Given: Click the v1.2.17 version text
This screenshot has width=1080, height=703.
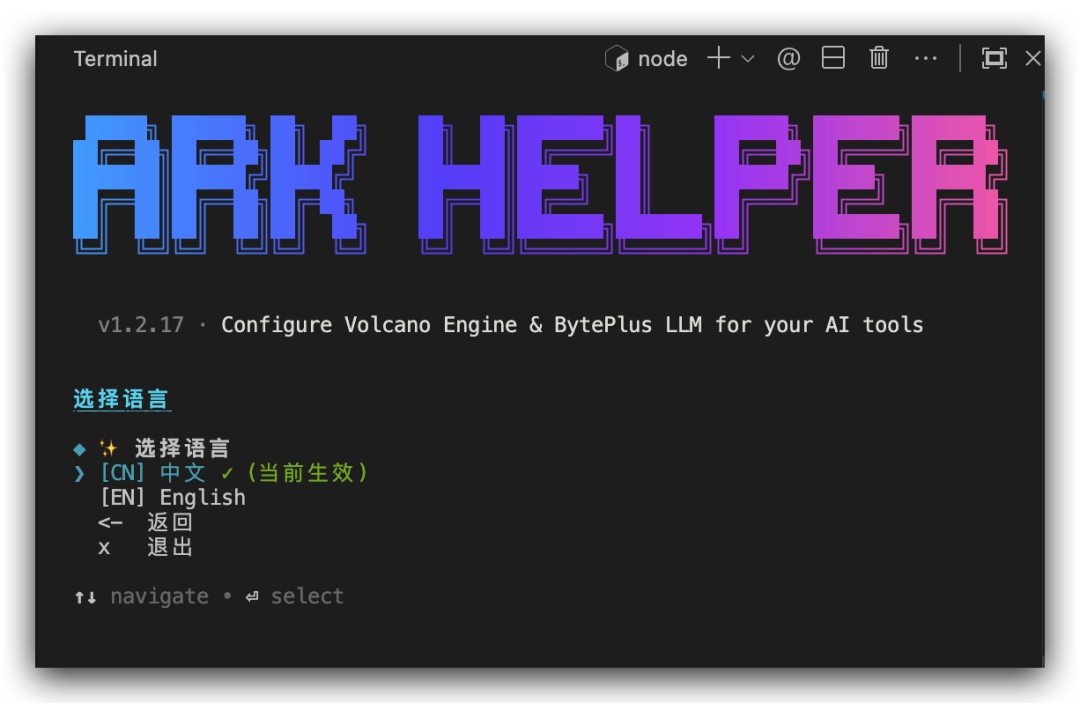Looking at the screenshot, I should pyautogui.click(x=141, y=324).
